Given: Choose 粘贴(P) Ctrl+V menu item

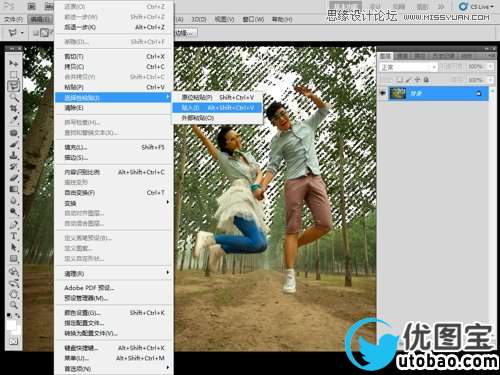Looking at the screenshot, I should coord(114,87).
